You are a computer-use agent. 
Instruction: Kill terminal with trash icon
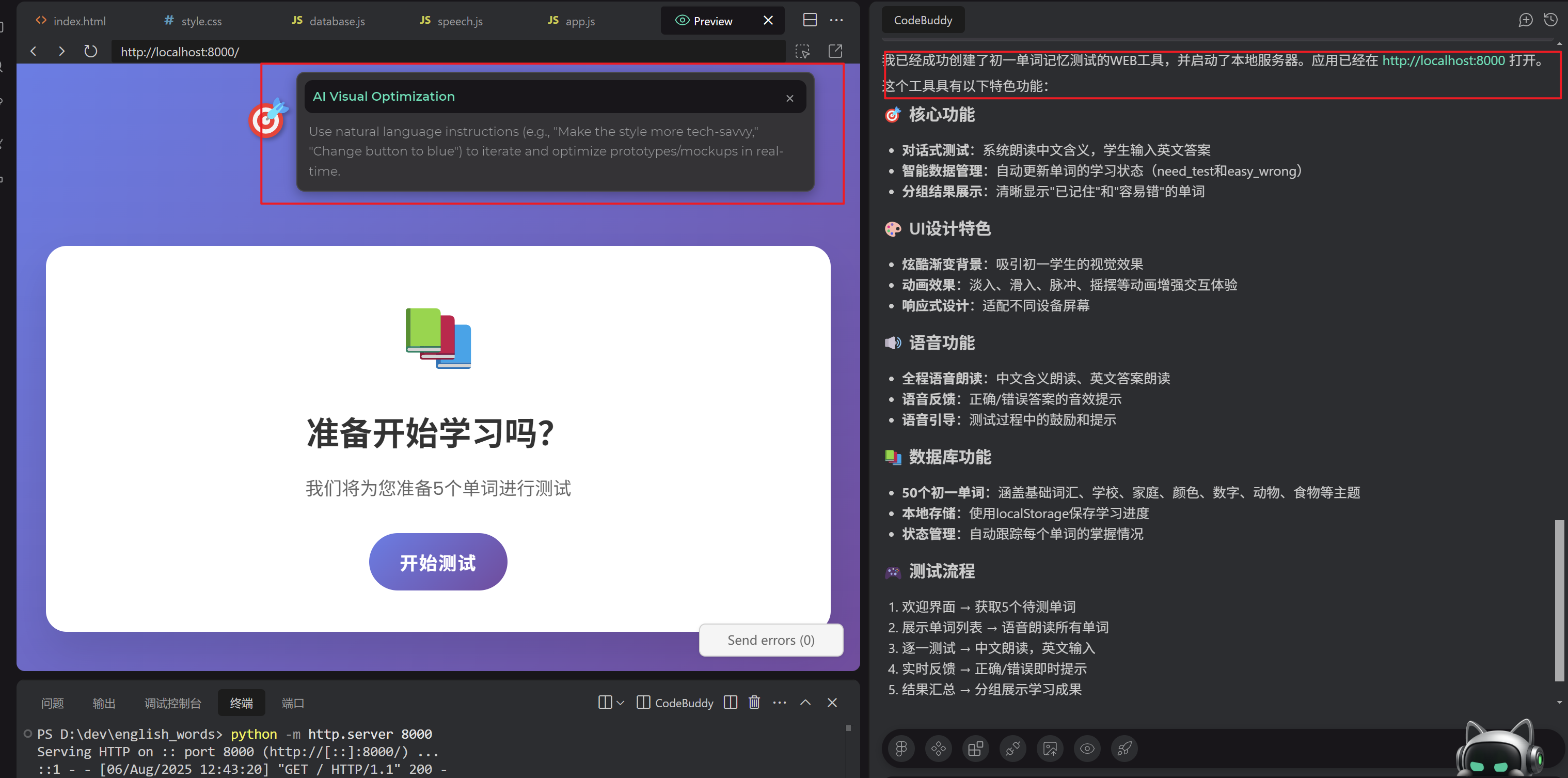(754, 703)
